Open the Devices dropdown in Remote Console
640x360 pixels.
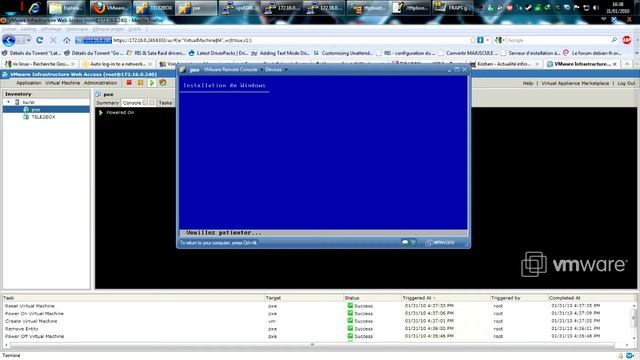pyautogui.click(x=276, y=69)
